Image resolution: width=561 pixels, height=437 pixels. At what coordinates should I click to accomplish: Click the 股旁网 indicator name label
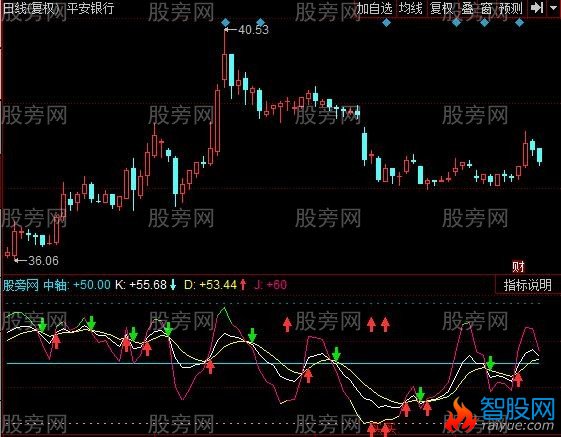click(x=21, y=285)
